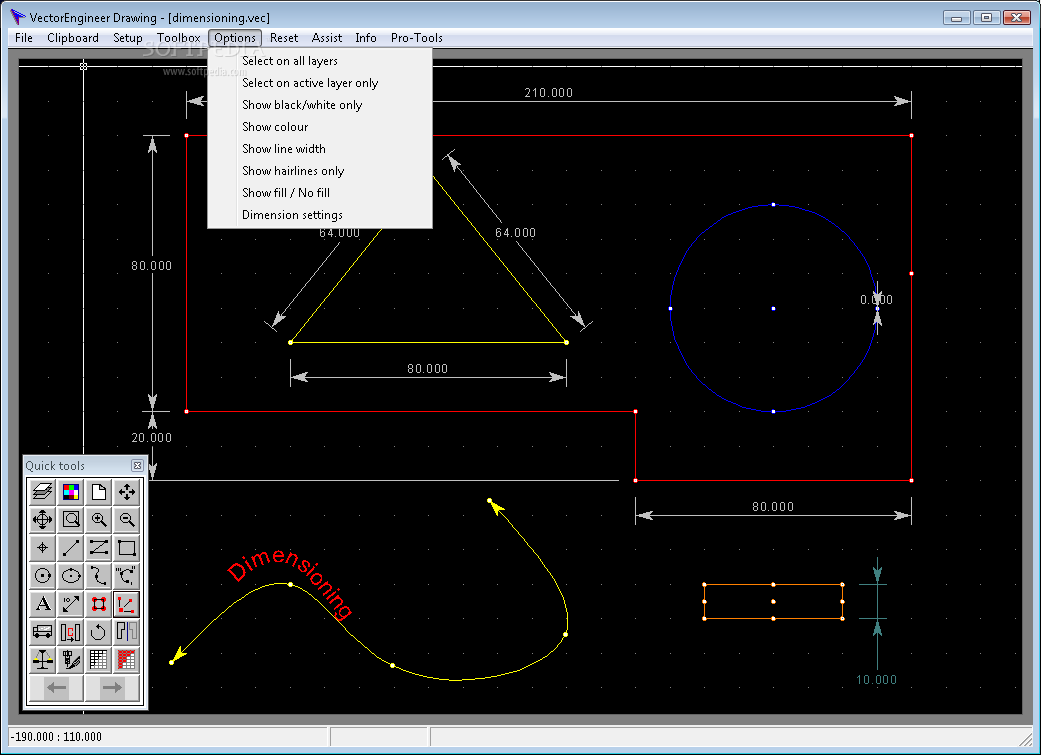Click the blue circle's centre point

click(773, 308)
